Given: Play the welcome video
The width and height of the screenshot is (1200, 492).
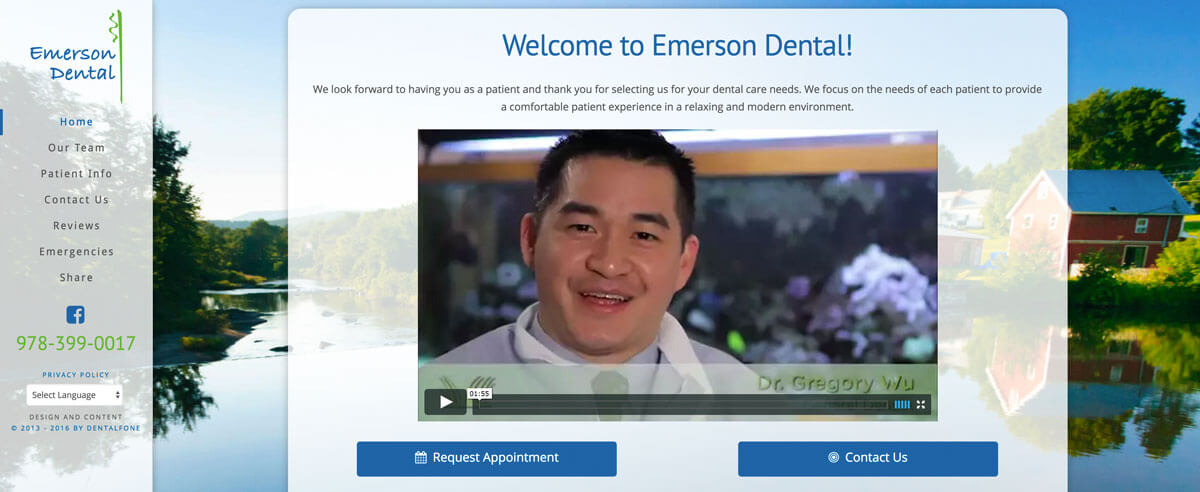Looking at the screenshot, I should (x=446, y=403).
